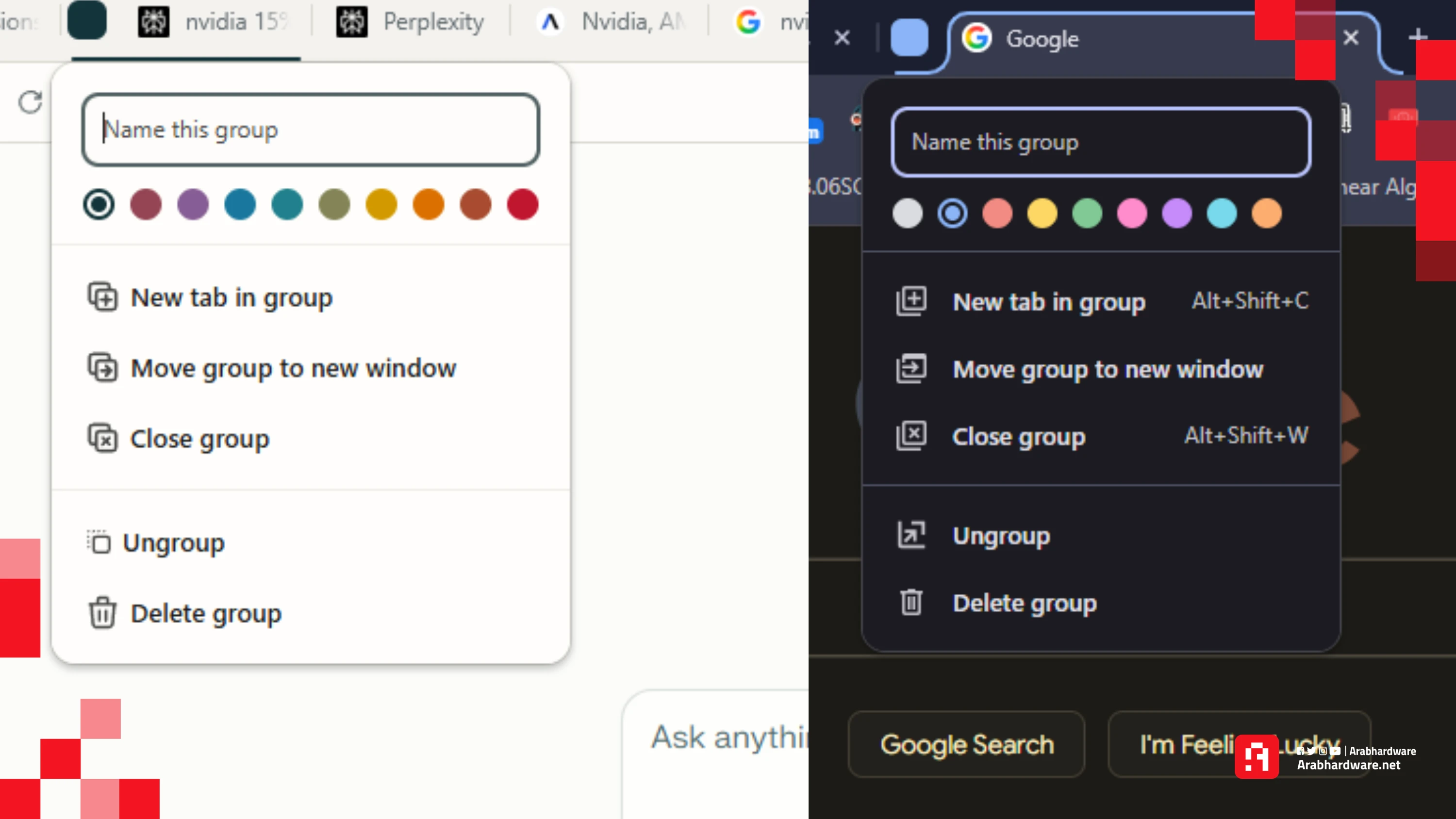Viewport: 1456px width, 819px height.
Task: Choose the orange swatch in dark popup
Action: coord(1267,213)
